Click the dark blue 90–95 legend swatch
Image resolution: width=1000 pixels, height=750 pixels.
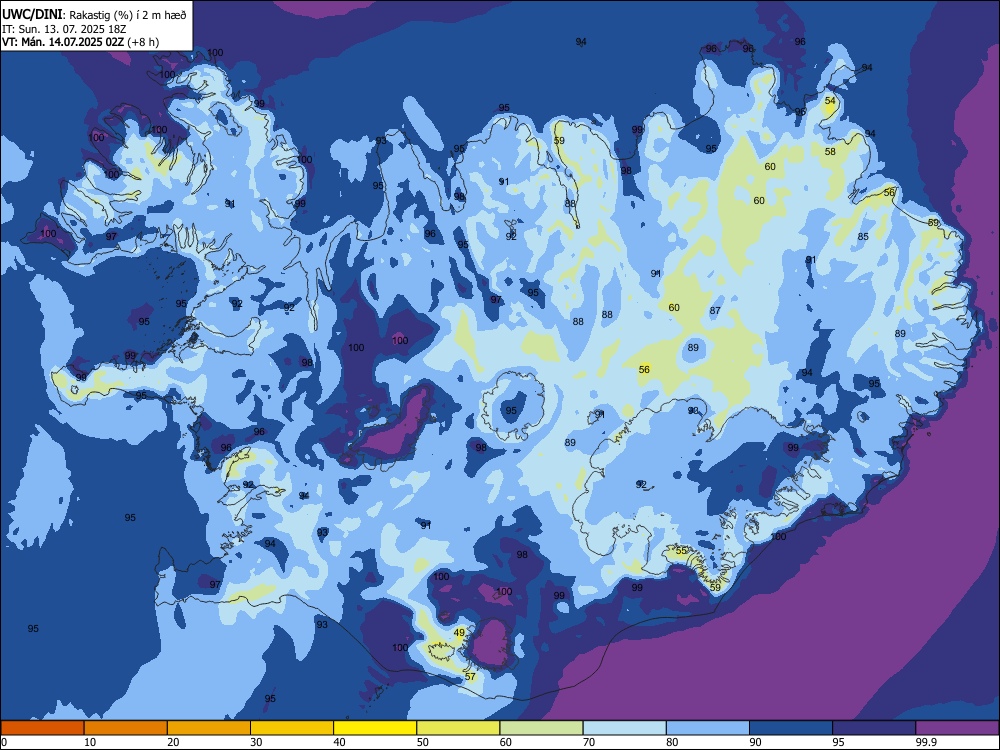[x=791, y=728]
